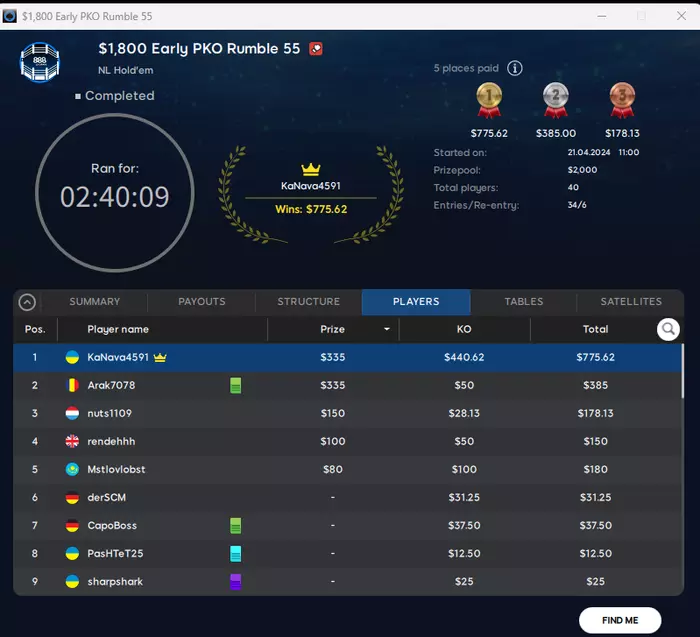Screen dimensions: 700x637
Task: Select player name Mstlovlobst
Action: 116,470
